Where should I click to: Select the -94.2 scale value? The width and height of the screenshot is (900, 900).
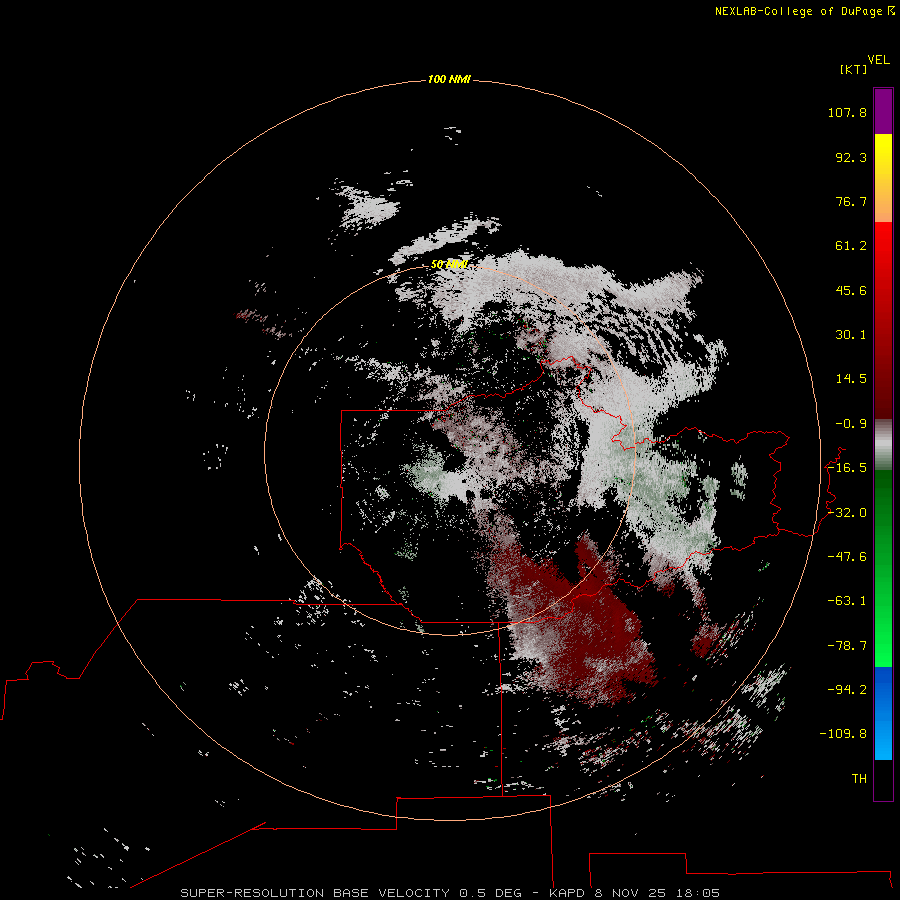pyautogui.click(x=847, y=690)
